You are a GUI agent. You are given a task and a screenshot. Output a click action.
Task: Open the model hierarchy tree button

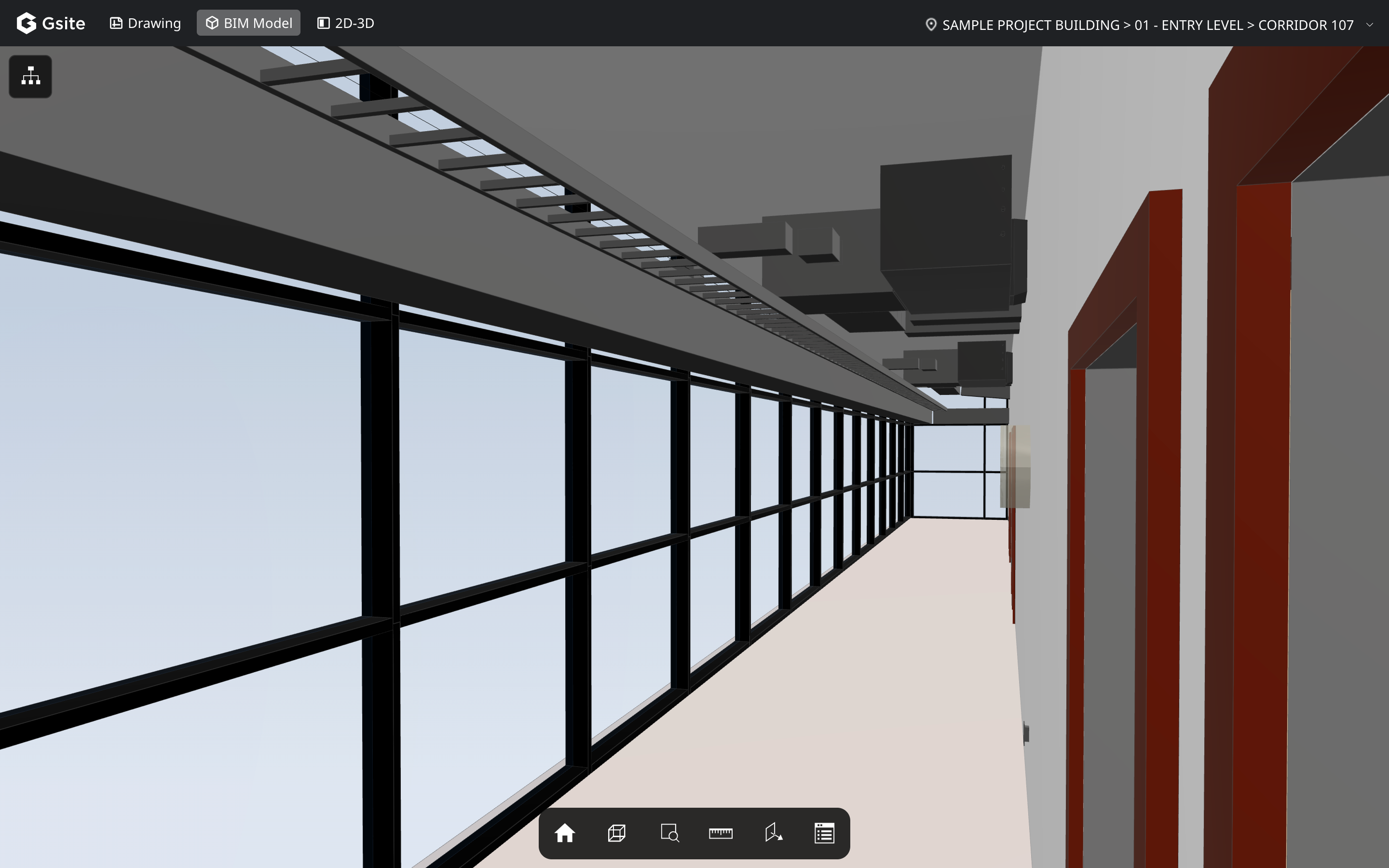coord(30,76)
